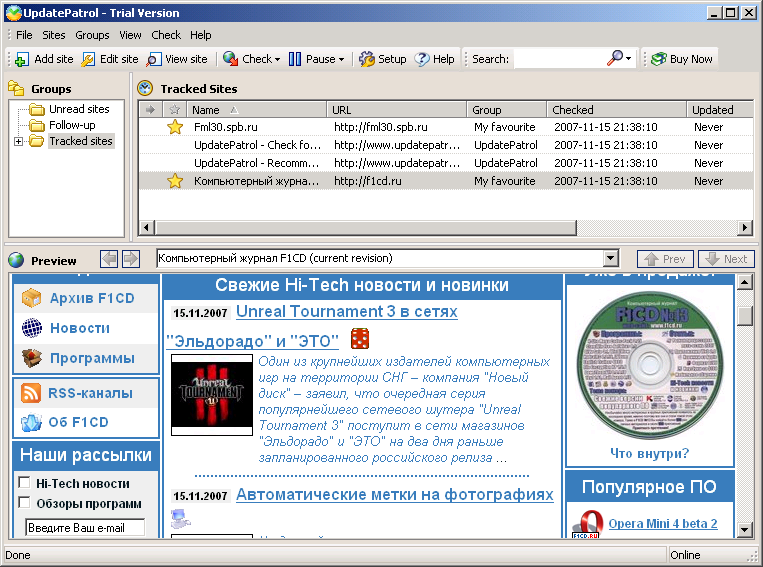The width and height of the screenshot is (763, 567).
Task: Open Setup via the gear icon
Action: (x=366, y=59)
